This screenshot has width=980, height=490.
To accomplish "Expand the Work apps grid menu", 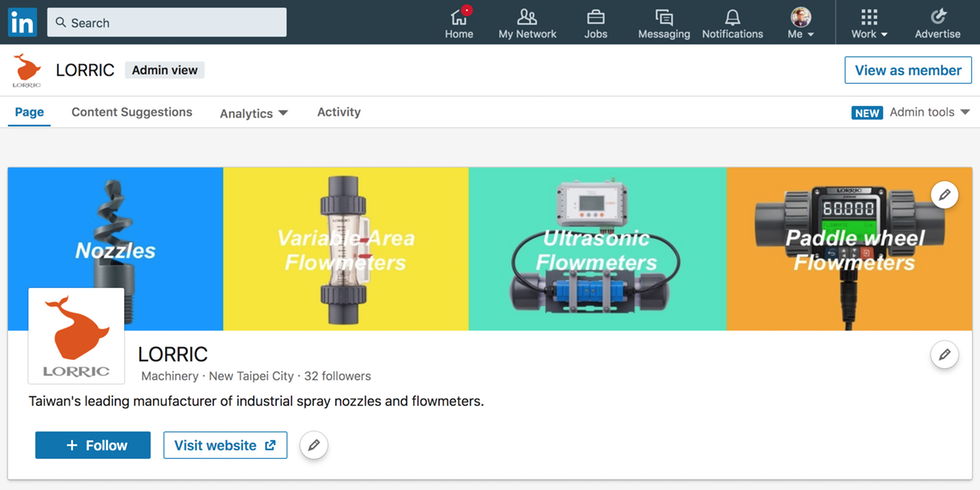I will pyautogui.click(x=869, y=23).
